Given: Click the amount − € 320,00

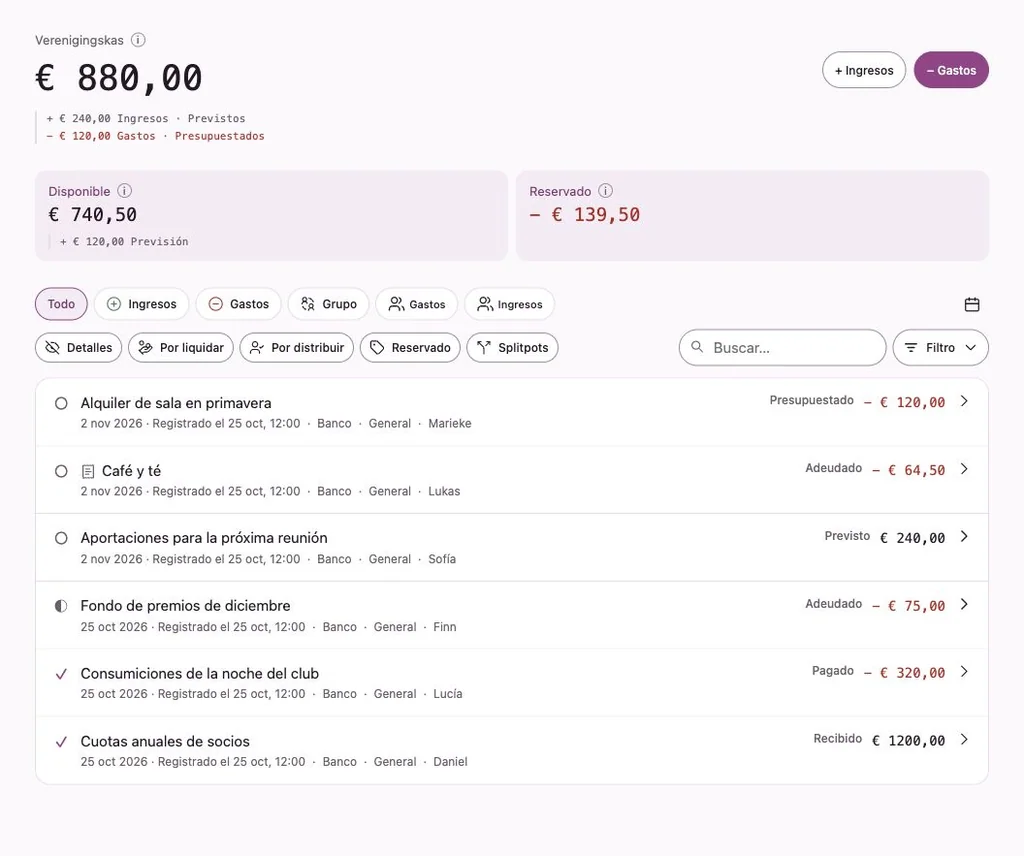Looking at the screenshot, I should [904, 673].
